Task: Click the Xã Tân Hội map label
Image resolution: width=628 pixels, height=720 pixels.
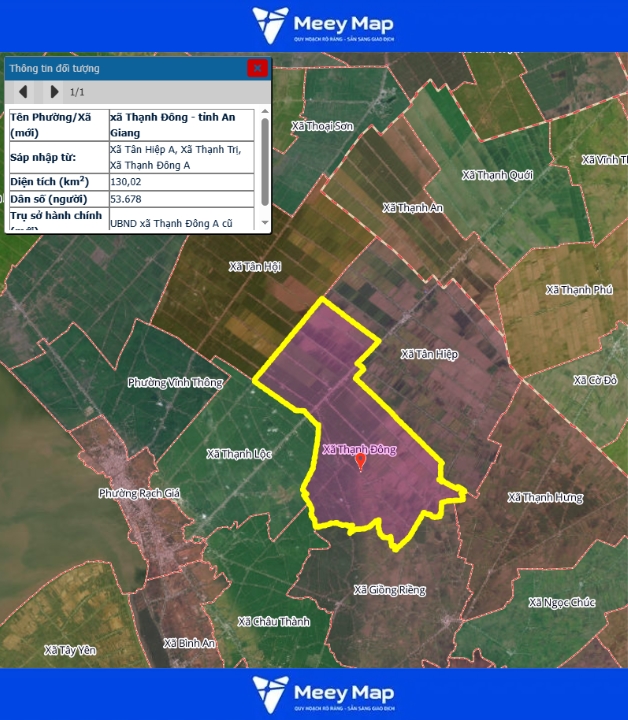Action: [x=255, y=267]
